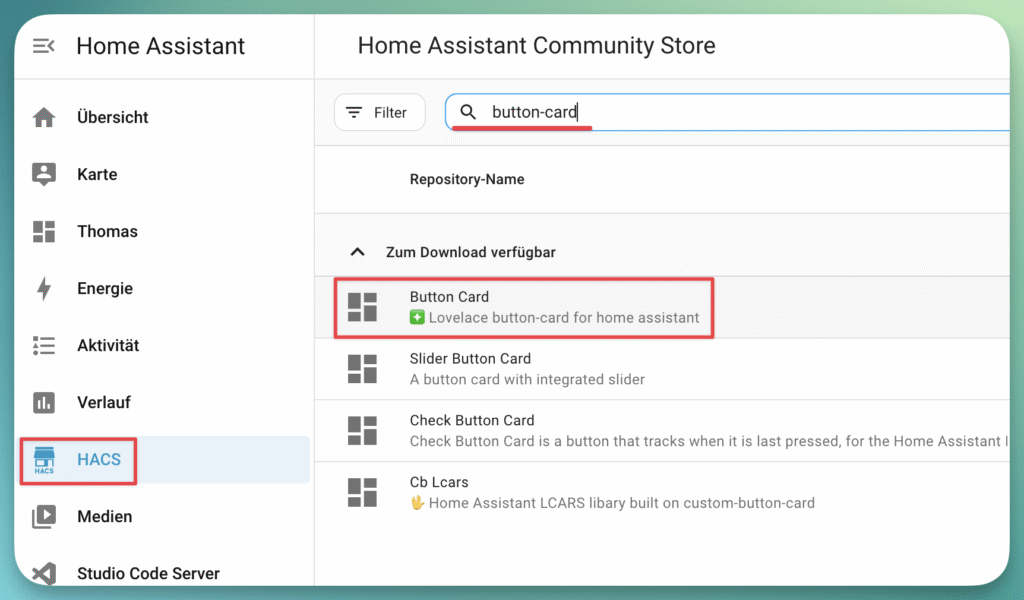Click the Verlauf chart icon

pyautogui.click(x=44, y=403)
